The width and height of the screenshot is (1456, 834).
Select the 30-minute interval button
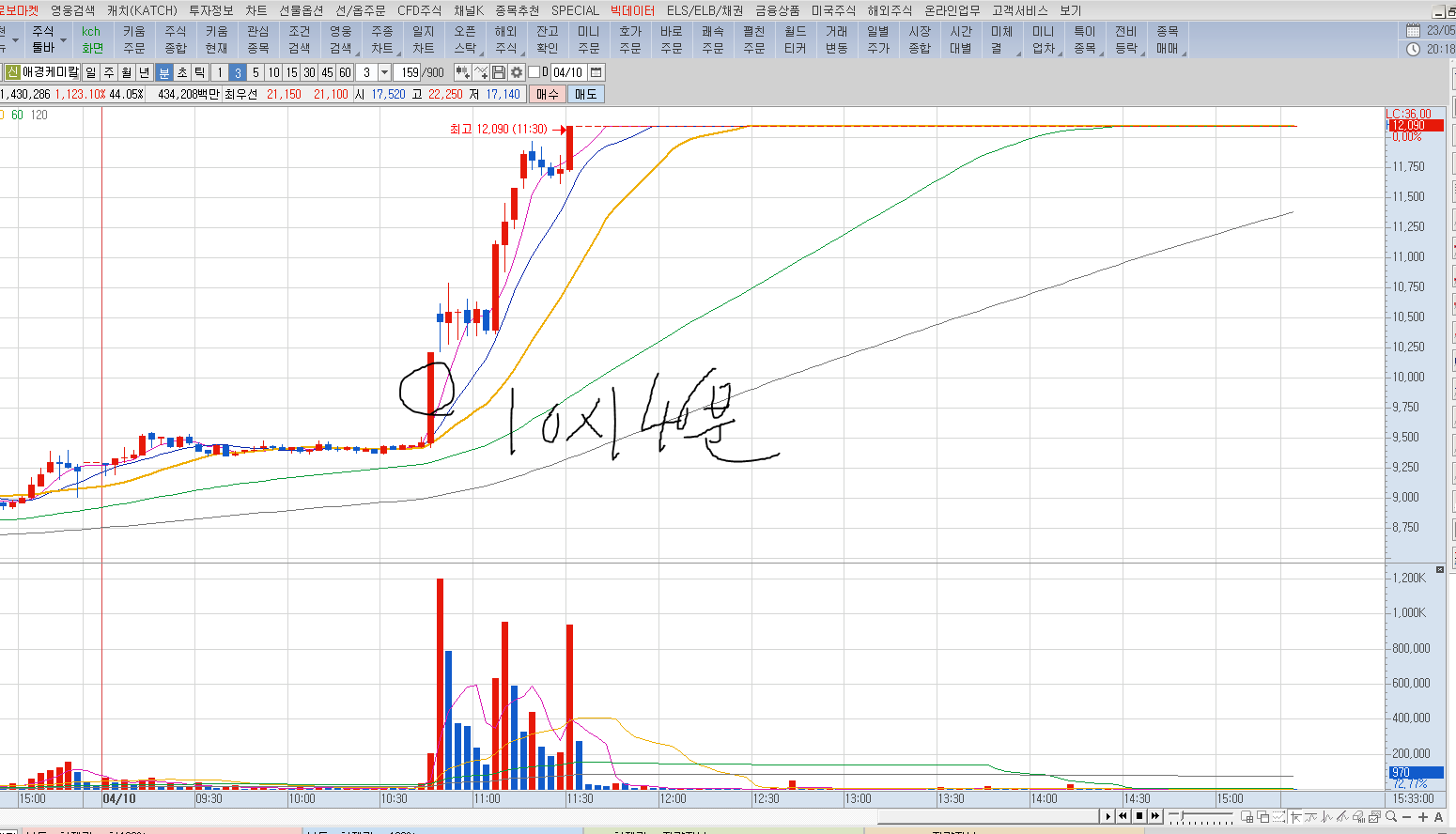309,72
